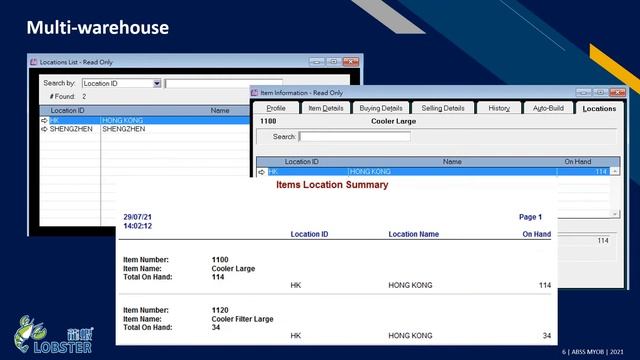Maximize the Item Information window
Viewport: 640px width, 360px height.
600,93
